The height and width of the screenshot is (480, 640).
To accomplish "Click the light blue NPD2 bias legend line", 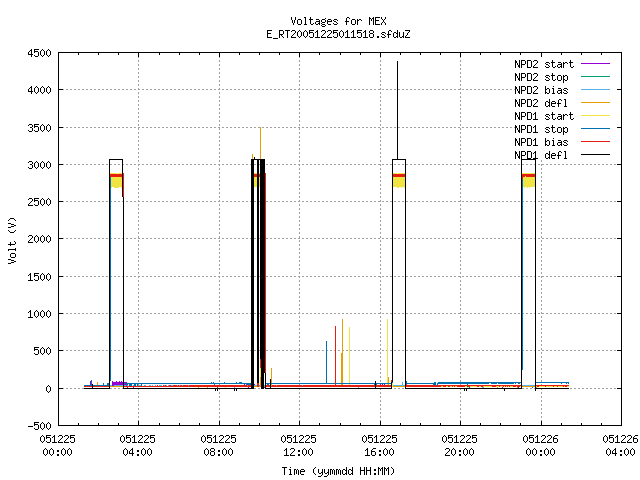I will coord(595,89).
